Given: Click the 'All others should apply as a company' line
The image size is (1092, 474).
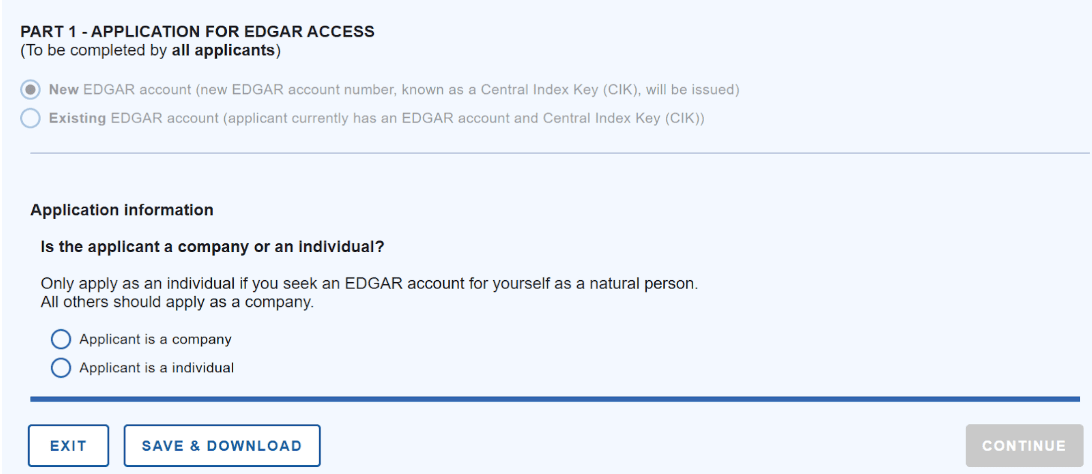Looking at the screenshot, I should tap(178, 303).
